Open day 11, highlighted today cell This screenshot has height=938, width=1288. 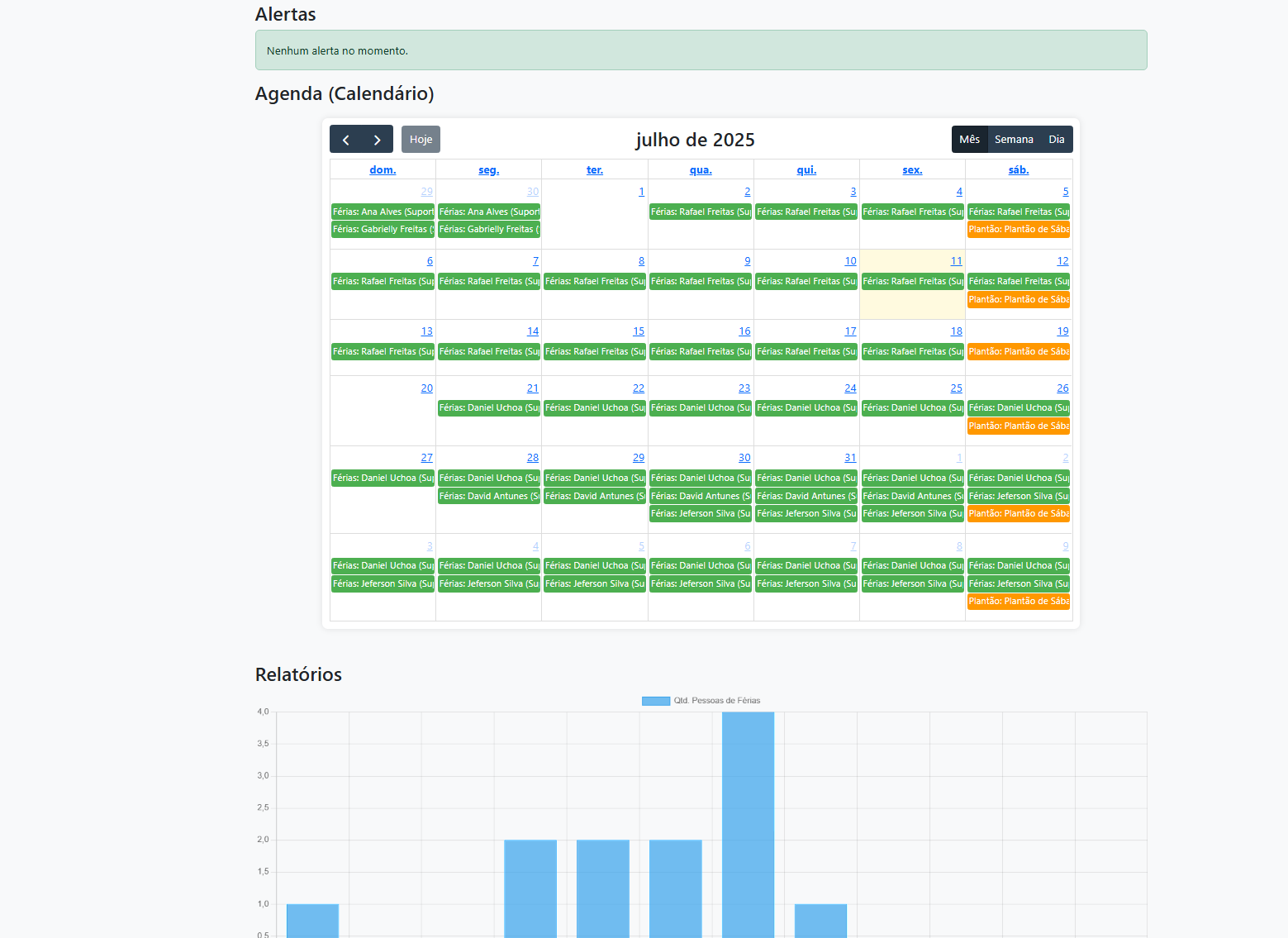(x=956, y=261)
